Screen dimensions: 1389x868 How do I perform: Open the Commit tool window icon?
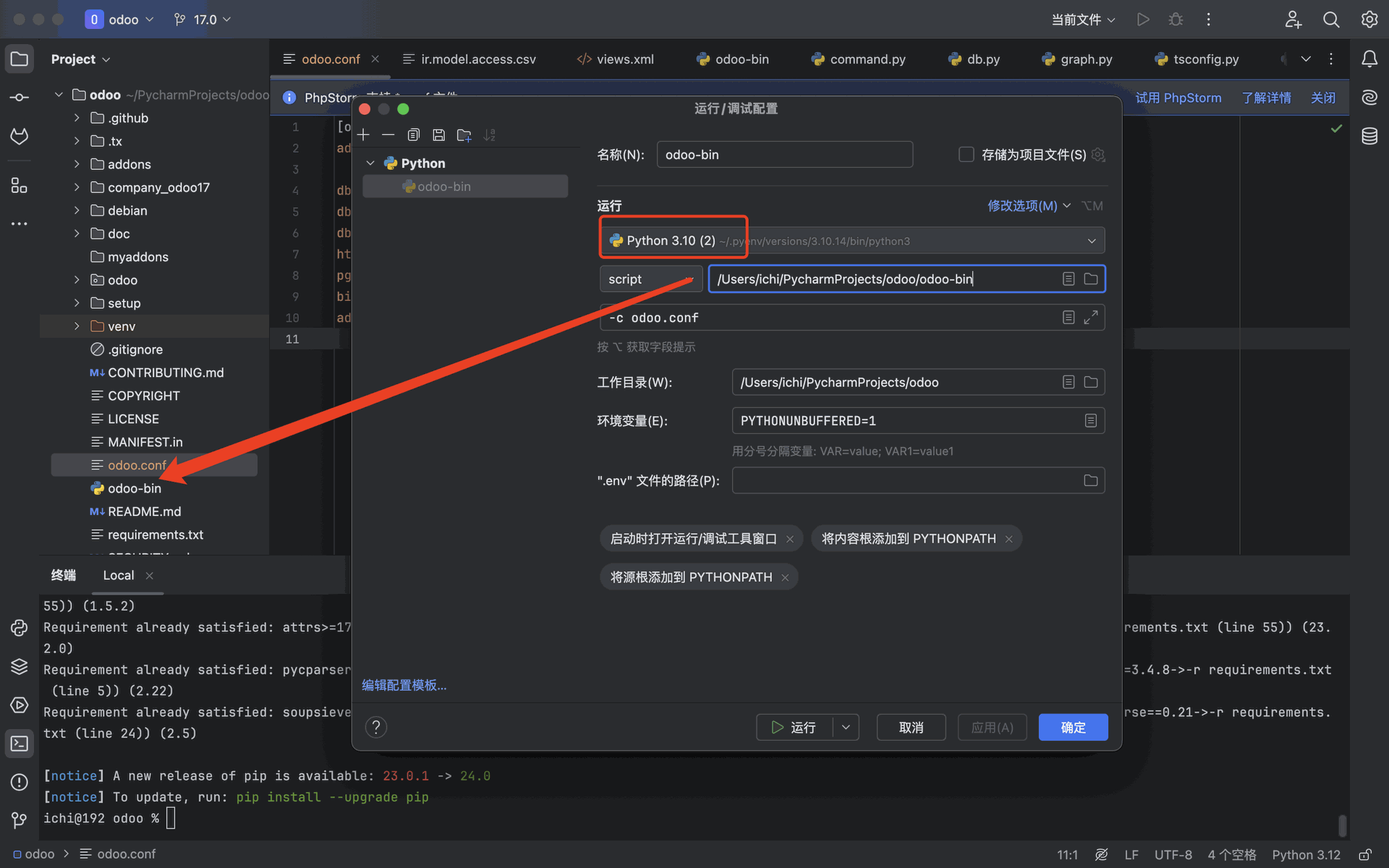pos(20,97)
